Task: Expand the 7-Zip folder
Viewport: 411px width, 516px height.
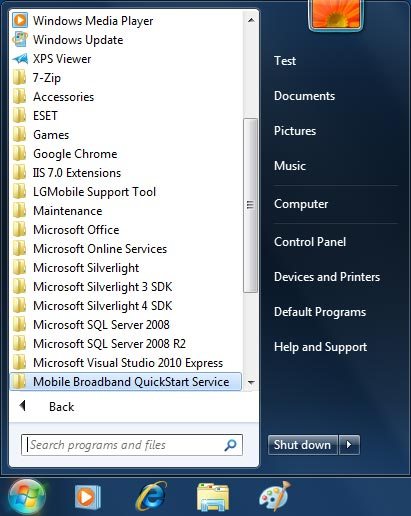Action: point(126,78)
